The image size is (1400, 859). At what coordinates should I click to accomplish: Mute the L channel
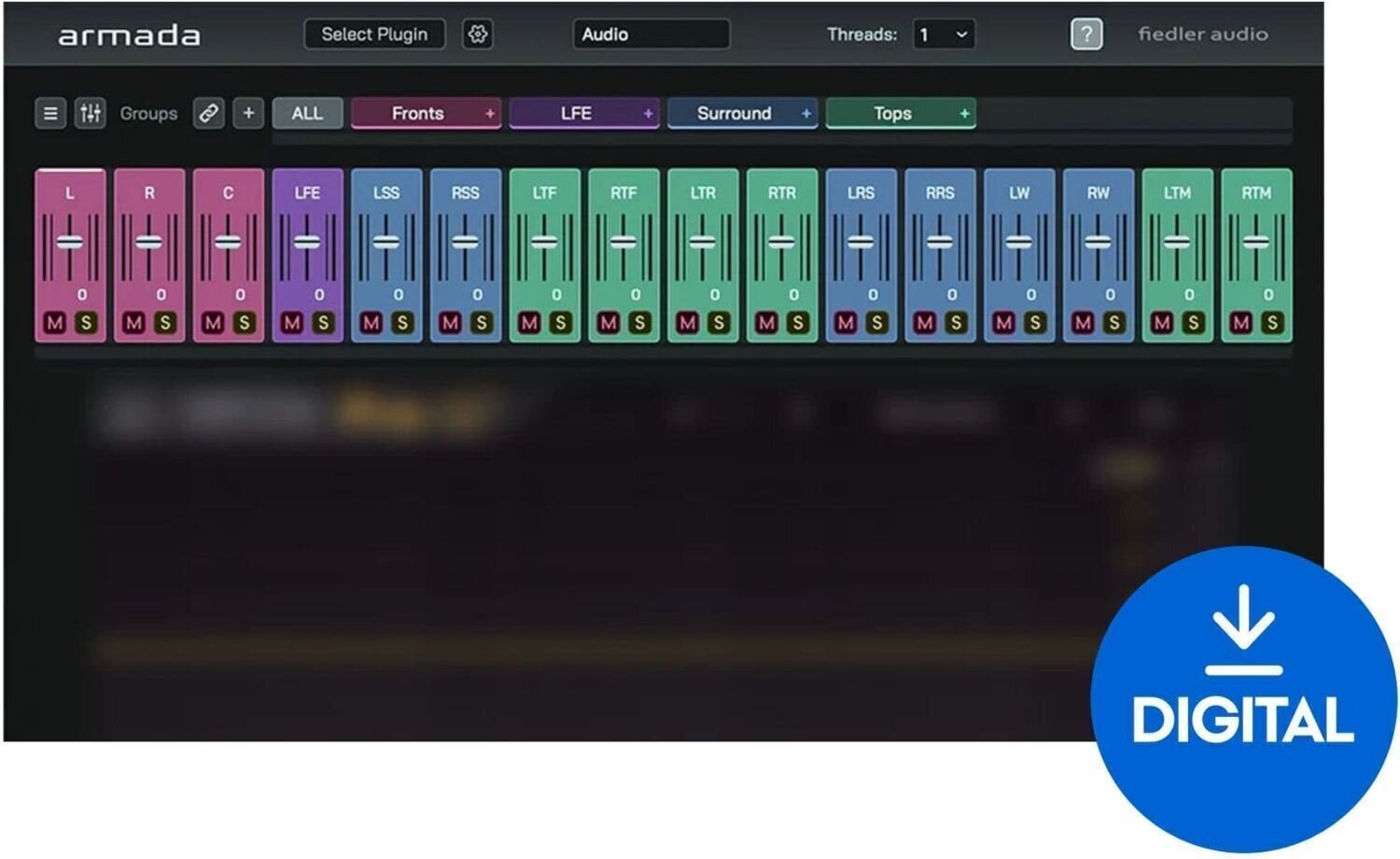click(55, 322)
